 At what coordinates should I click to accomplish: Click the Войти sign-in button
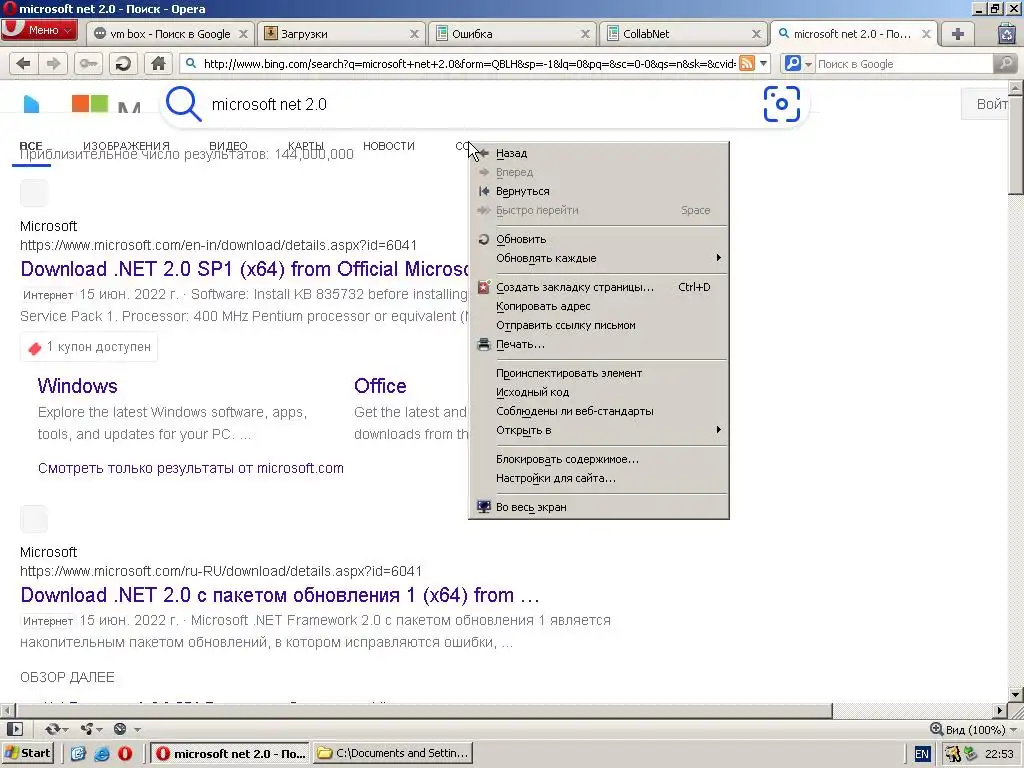(x=985, y=104)
